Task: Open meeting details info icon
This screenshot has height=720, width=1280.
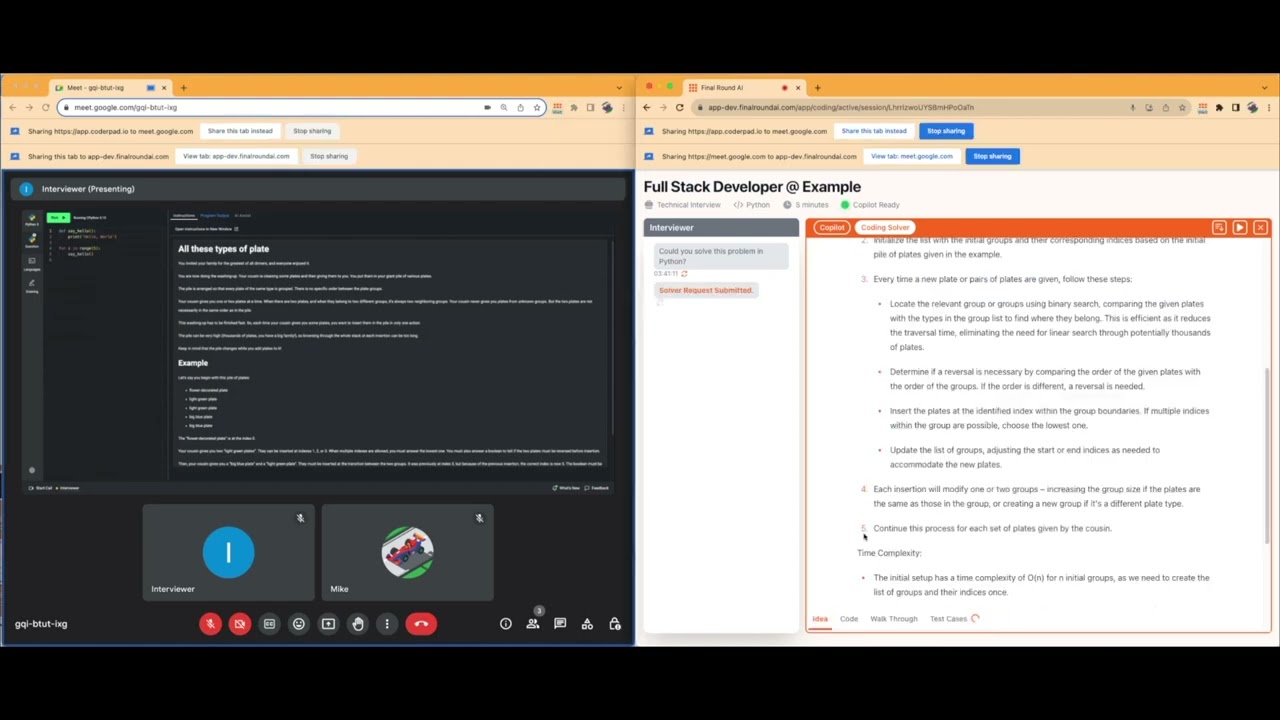Action: click(506, 624)
